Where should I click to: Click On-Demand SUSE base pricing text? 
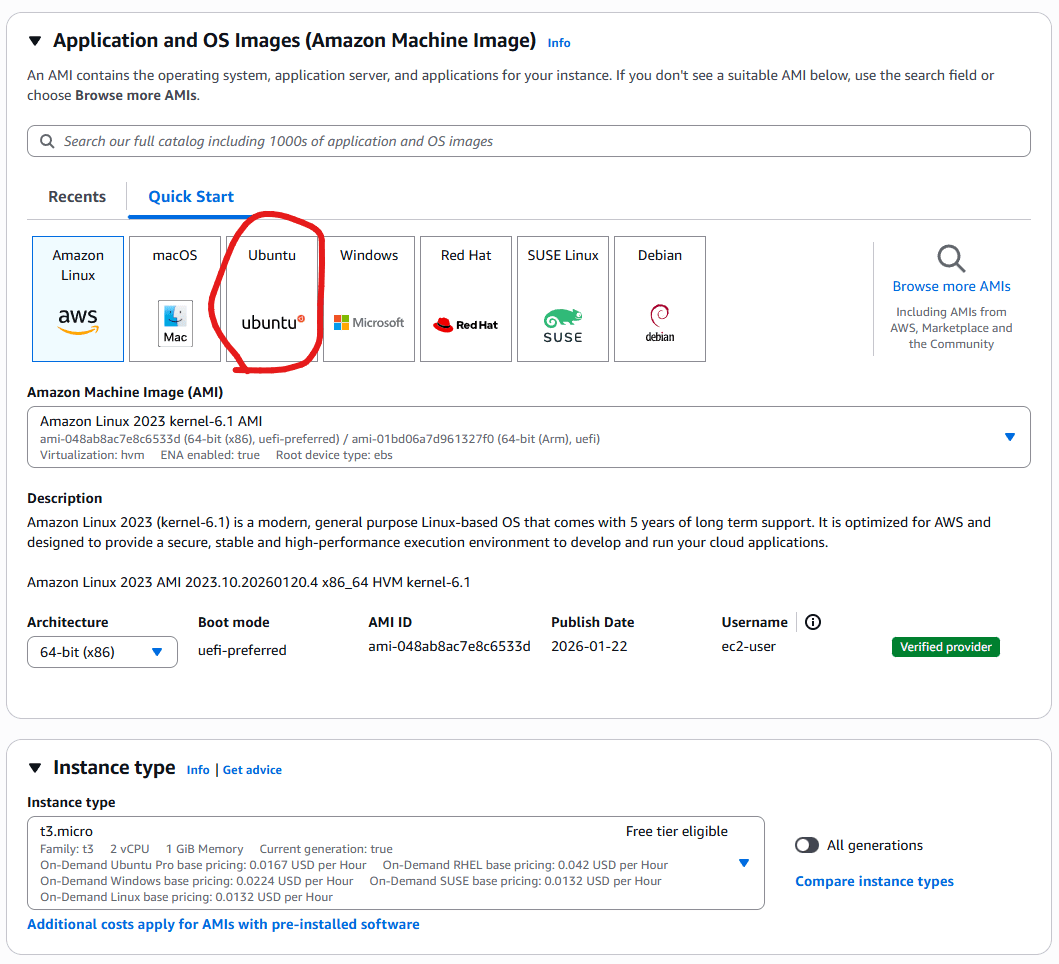pos(515,881)
